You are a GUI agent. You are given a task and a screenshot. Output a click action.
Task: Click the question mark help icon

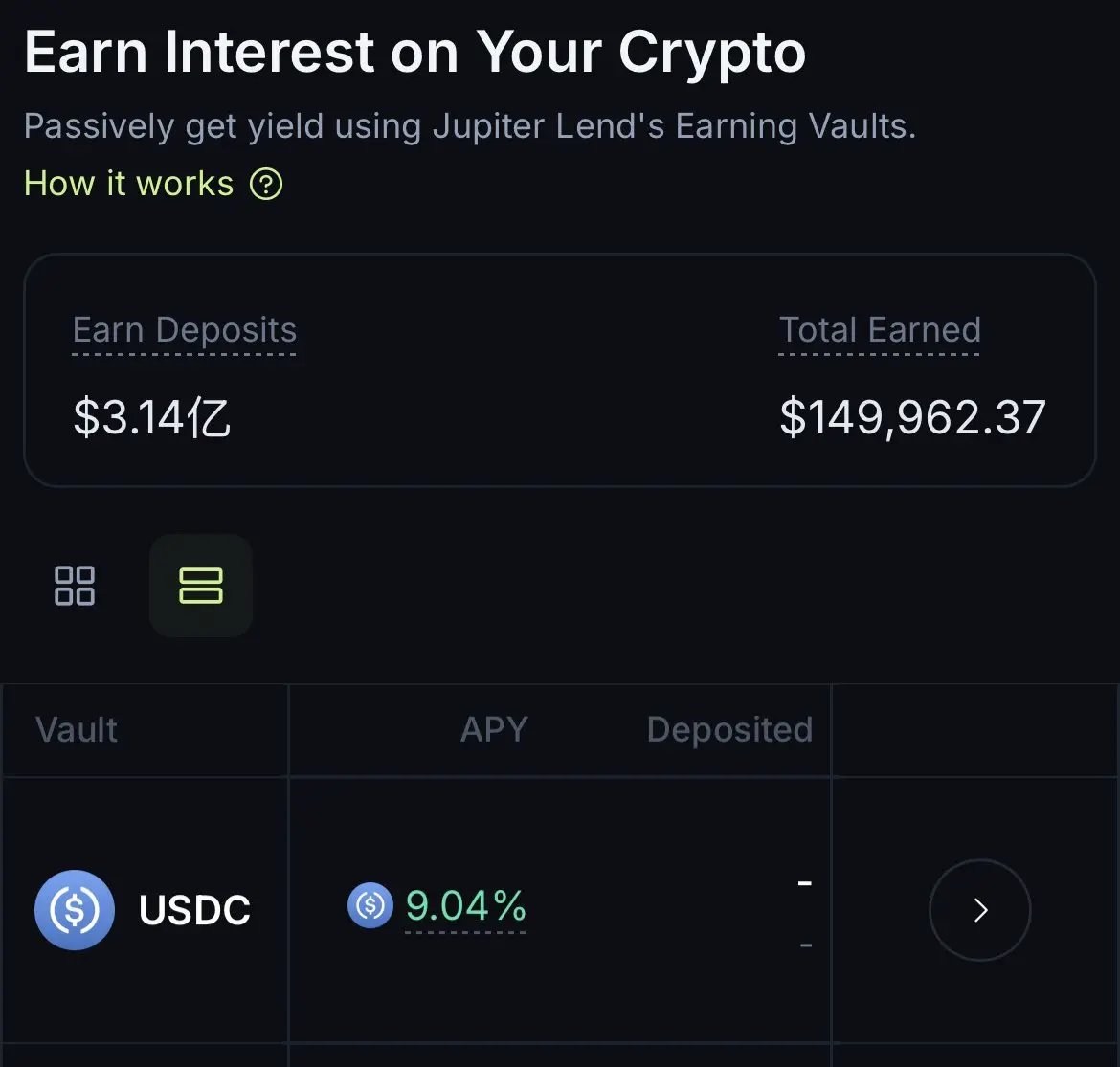tap(266, 185)
